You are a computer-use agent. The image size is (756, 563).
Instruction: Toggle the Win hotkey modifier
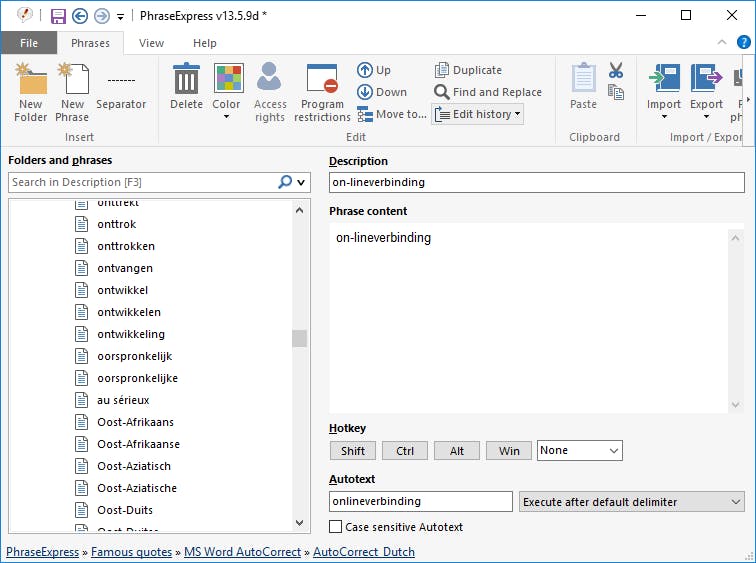pyautogui.click(x=509, y=451)
